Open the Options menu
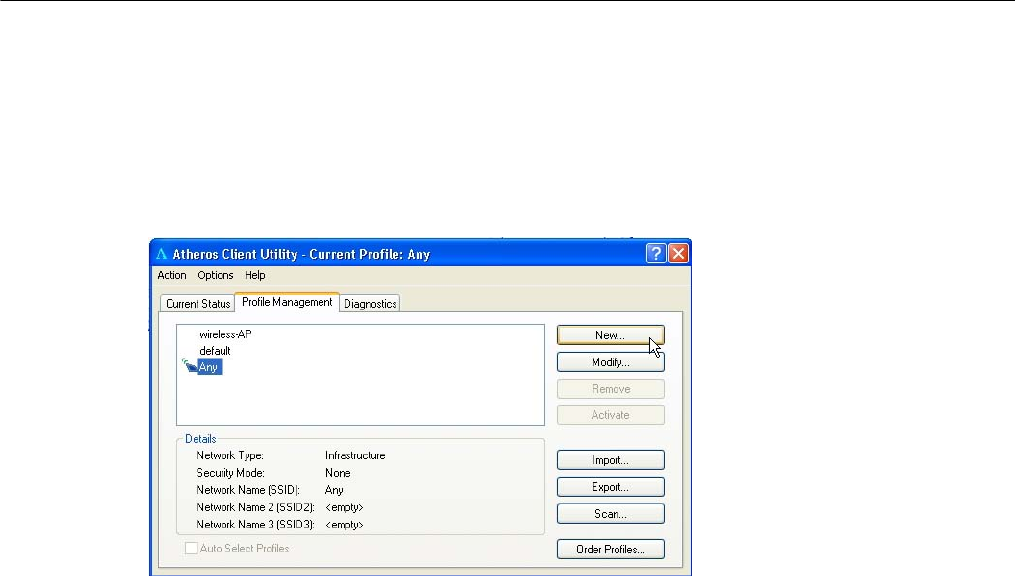The height and width of the screenshot is (576, 1015). pyautogui.click(x=215, y=275)
